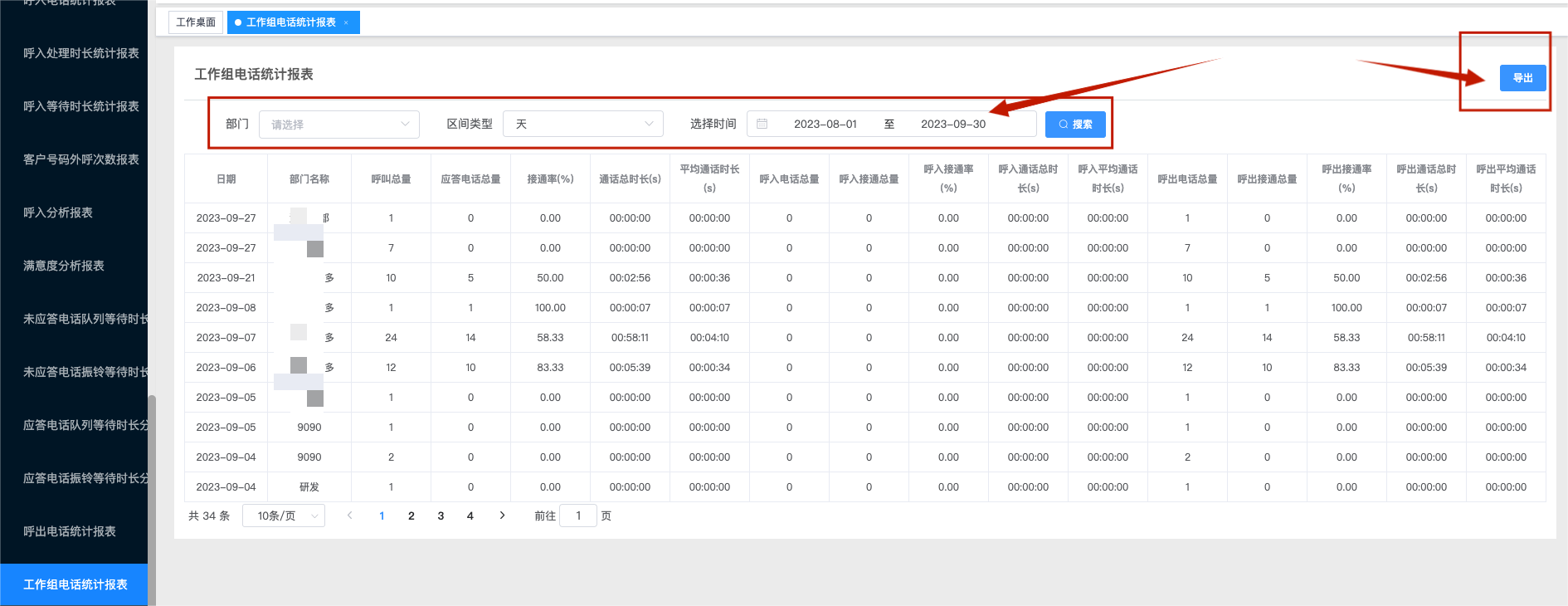Click 9090 in the 2023-09-04 row

coord(309,457)
